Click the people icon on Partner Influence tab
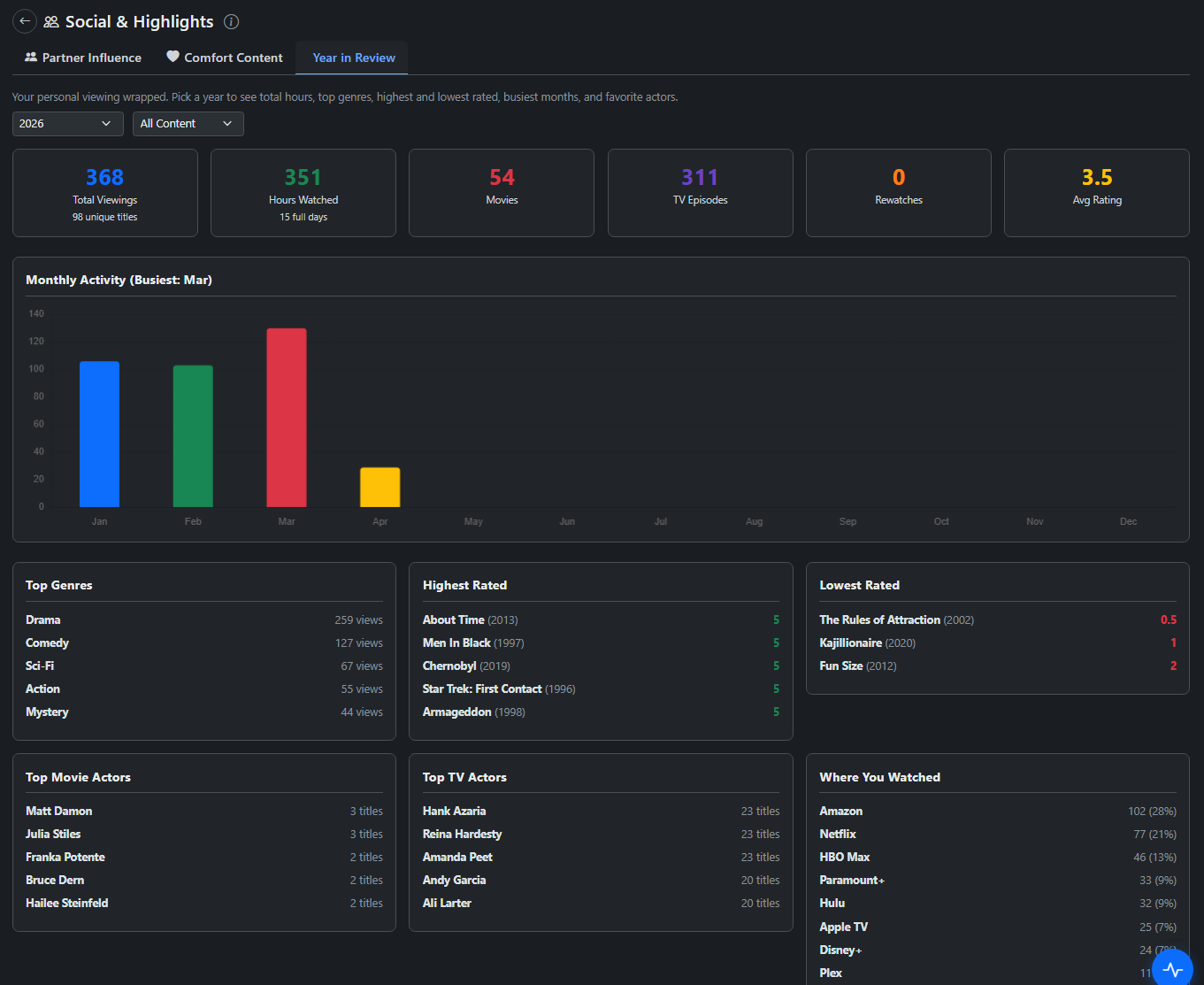Image resolution: width=1204 pixels, height=985 pixels. [x=31, y=57]
